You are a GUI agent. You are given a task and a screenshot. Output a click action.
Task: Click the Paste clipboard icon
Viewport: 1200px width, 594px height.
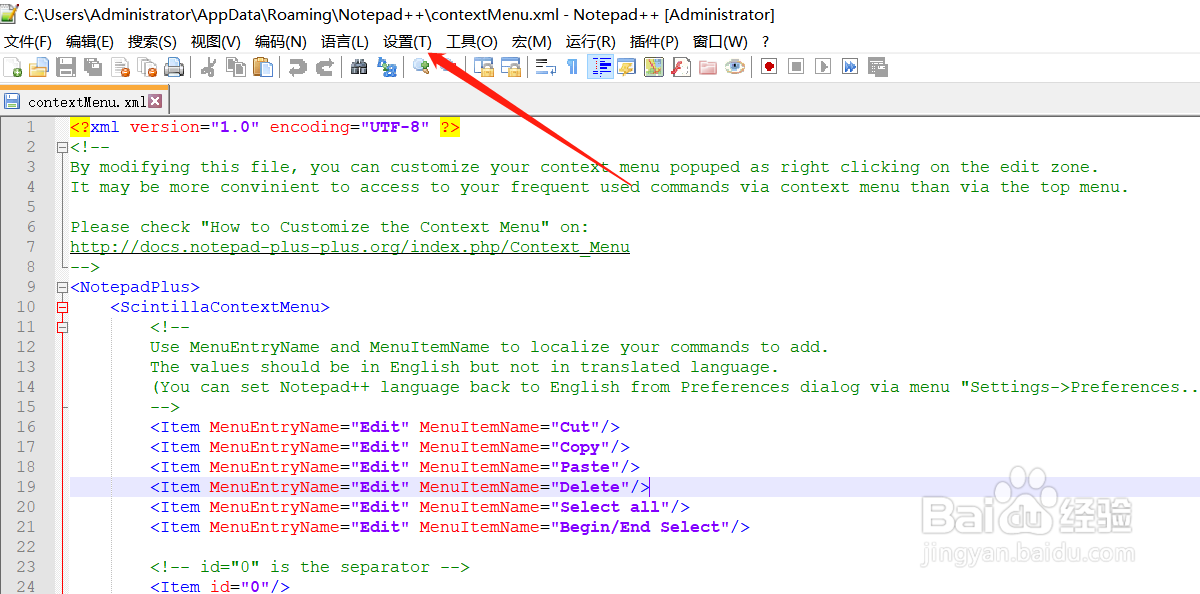point(263,67)
